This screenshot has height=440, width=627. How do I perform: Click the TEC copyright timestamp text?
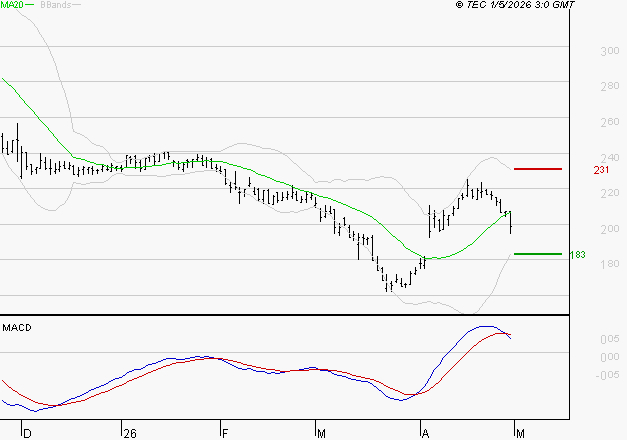point(515,5)
